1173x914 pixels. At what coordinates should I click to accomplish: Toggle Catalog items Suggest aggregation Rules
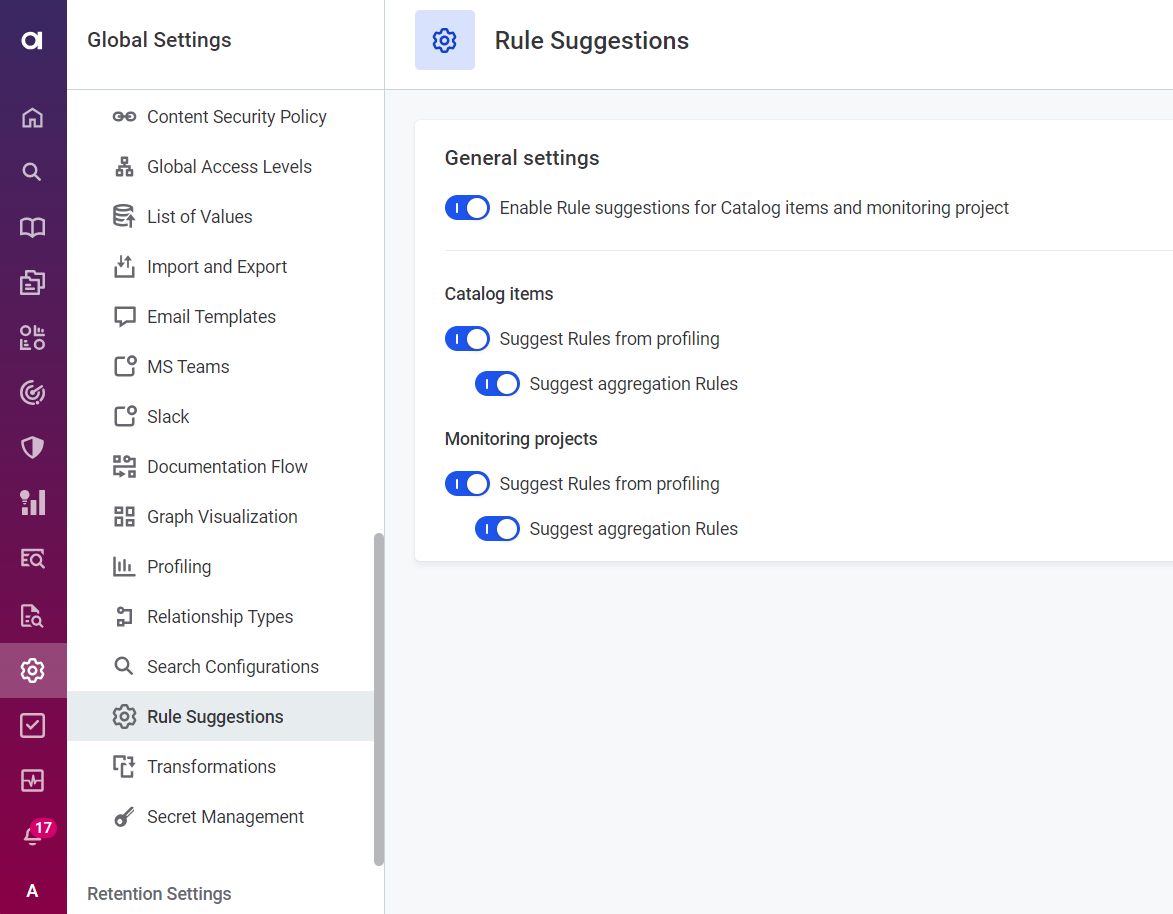(x=497, y=384)
